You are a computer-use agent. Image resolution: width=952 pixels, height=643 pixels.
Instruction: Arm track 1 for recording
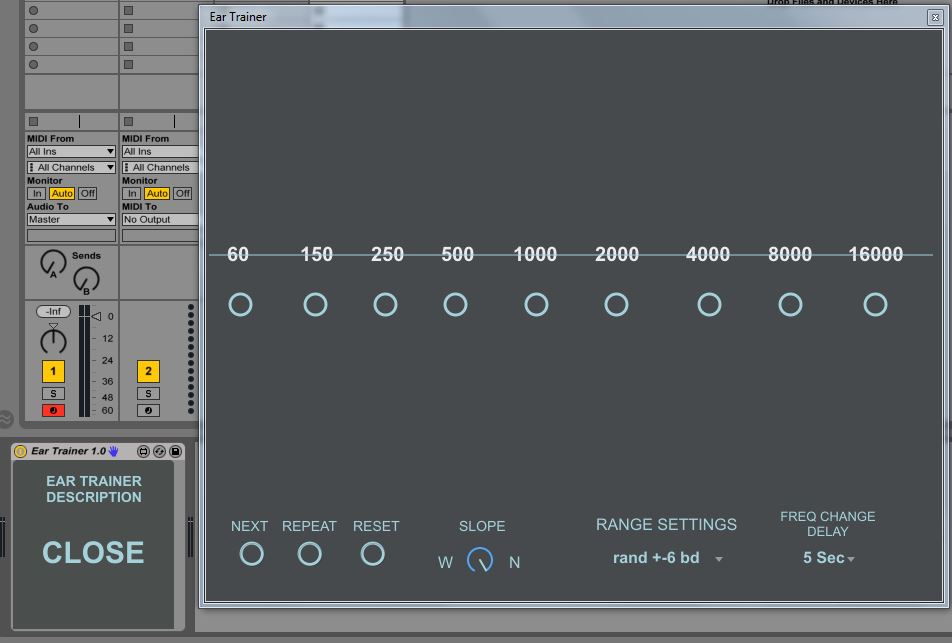pyautogui.click(x=53, y=411)
